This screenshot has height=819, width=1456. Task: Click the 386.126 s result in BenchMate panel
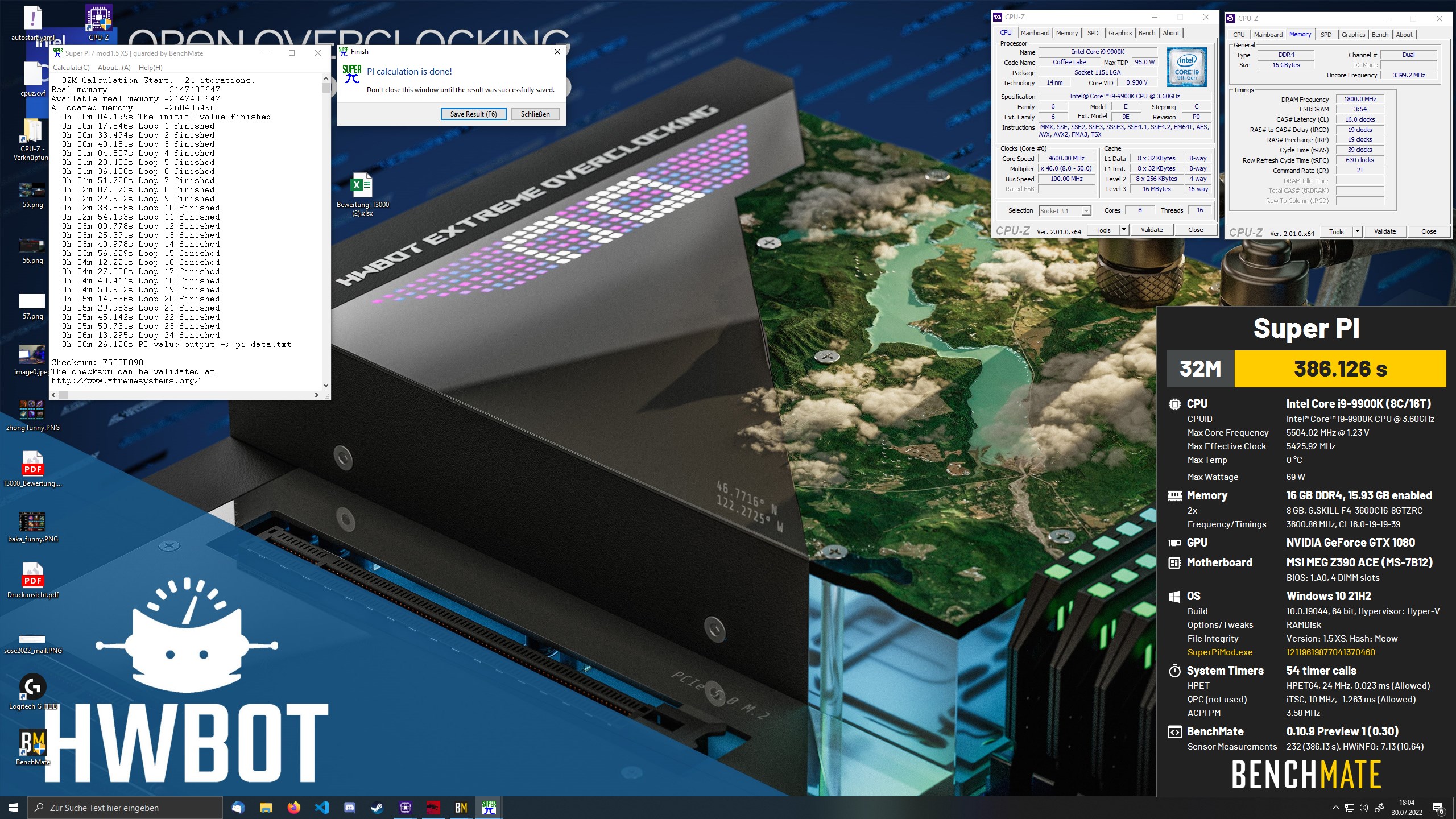pos(1340,369)
